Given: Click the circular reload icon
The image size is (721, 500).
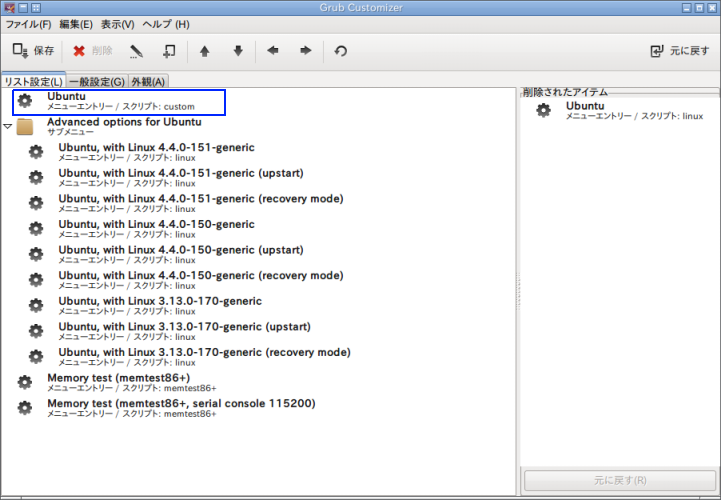Looking at the screenshot, I should 341,51.
